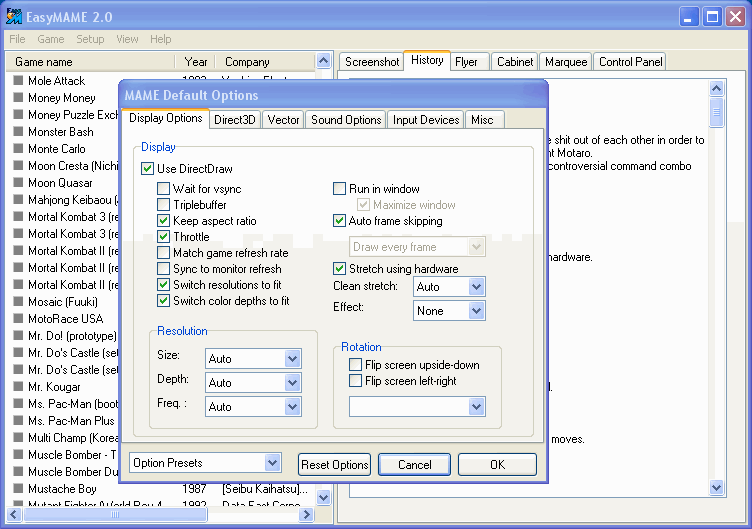752x529 pixels.
Task: Sort game list by Company column
Action: [x=266, y=62]
